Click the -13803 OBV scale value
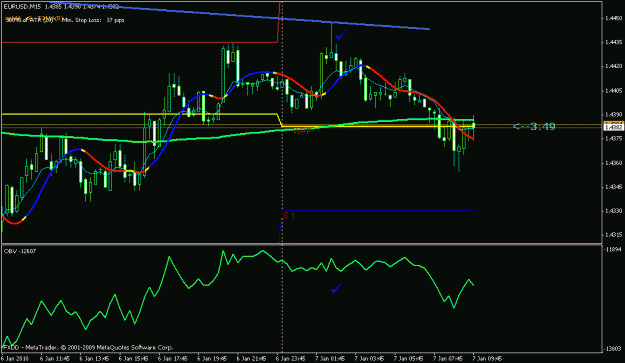The width and height of the screenshot is (625, 363). click(x=613, y=348)
